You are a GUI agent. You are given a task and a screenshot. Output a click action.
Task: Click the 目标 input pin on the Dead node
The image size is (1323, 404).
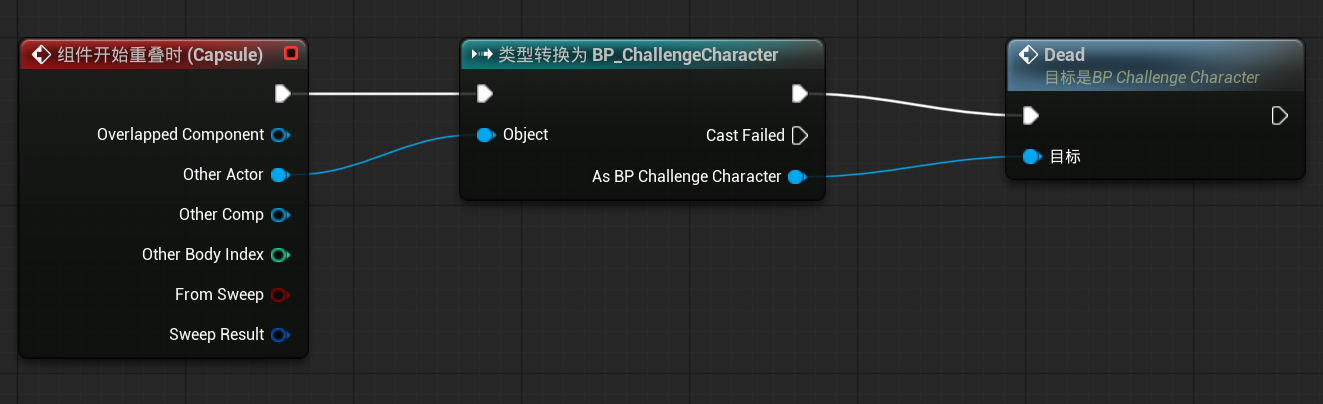[1033, 156]
